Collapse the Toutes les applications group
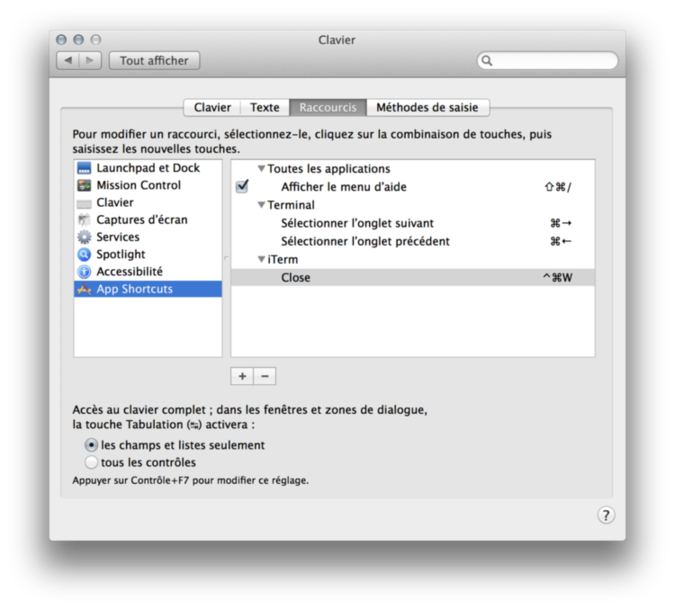 tap(262, 169)
